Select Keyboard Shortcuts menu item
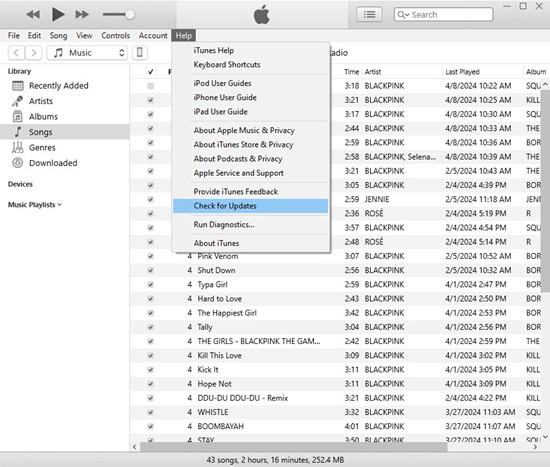 click(250, 65)
